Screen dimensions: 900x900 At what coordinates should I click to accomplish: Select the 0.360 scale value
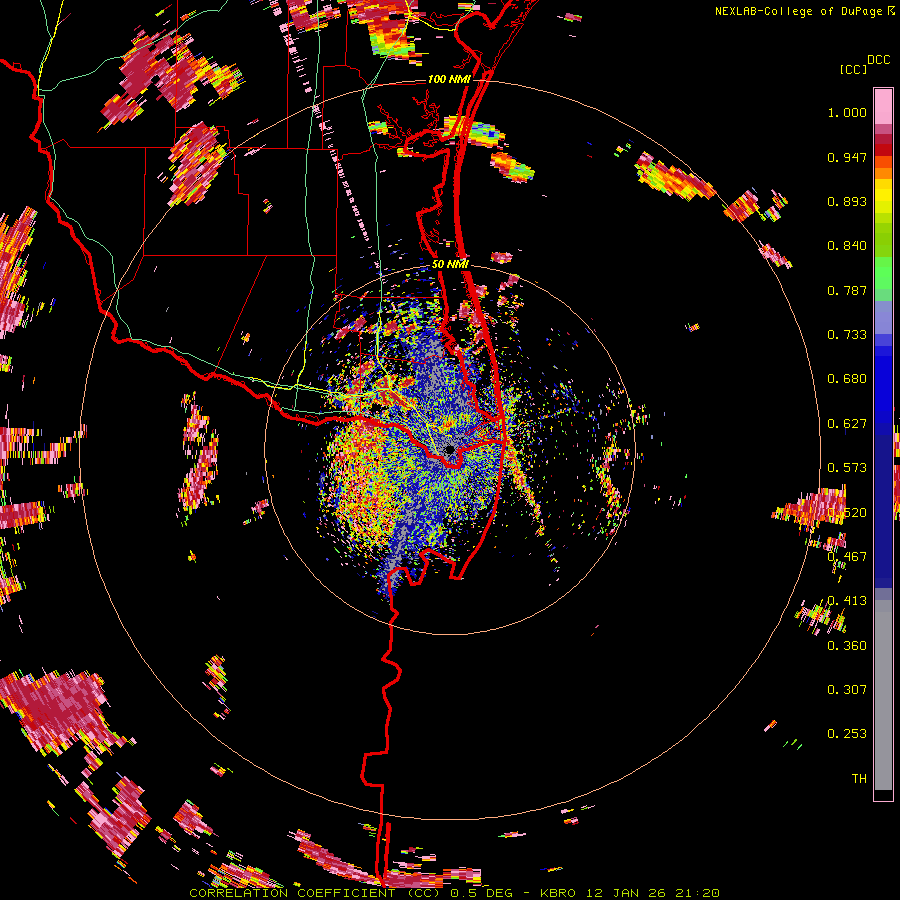(x=847, y=646)
